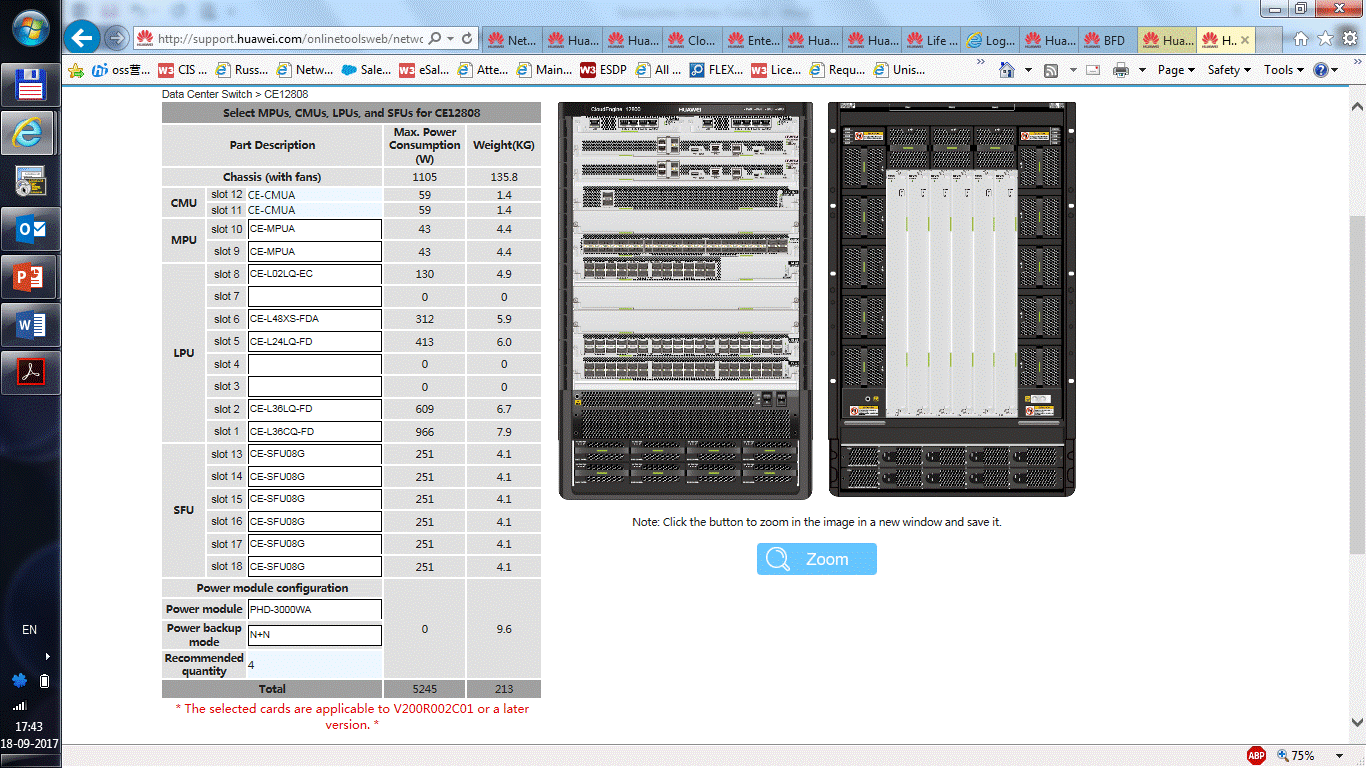This screenshot has width=1366, height=768.
Task: Click the ABP icon in status bar
Action: [1257, 755]
